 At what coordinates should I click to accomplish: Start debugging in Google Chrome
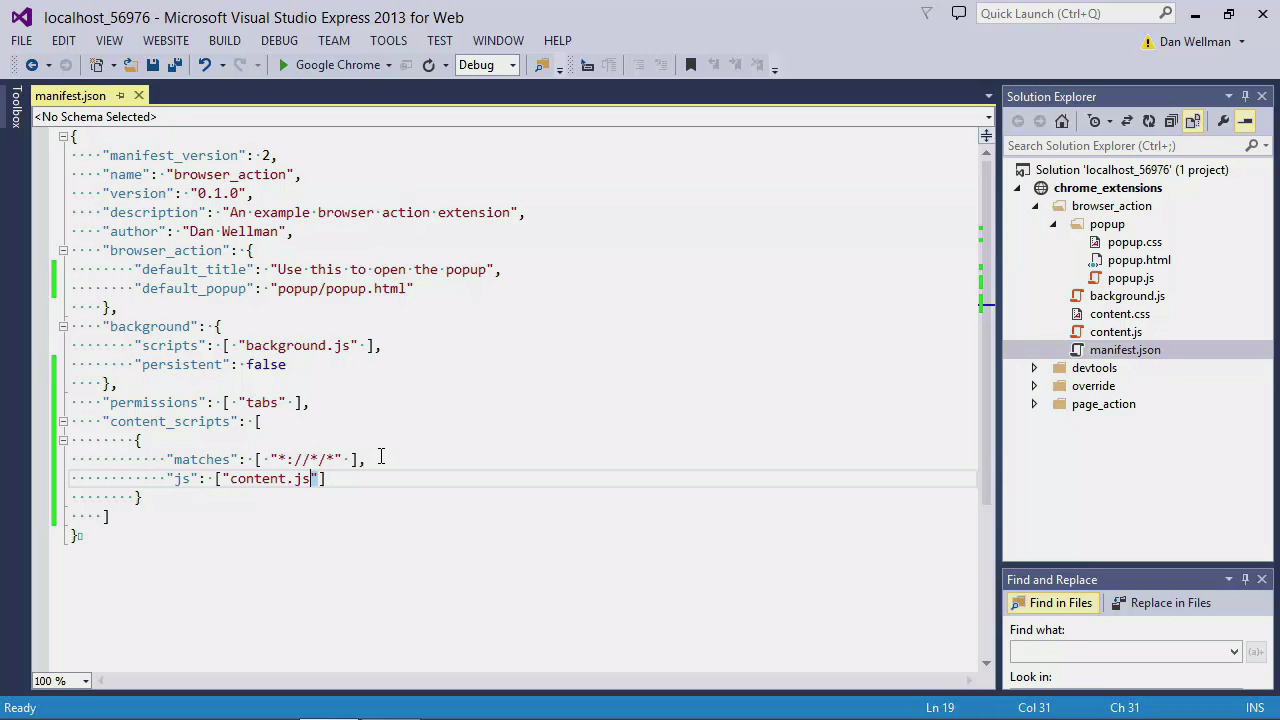click(x=329, y=65)
